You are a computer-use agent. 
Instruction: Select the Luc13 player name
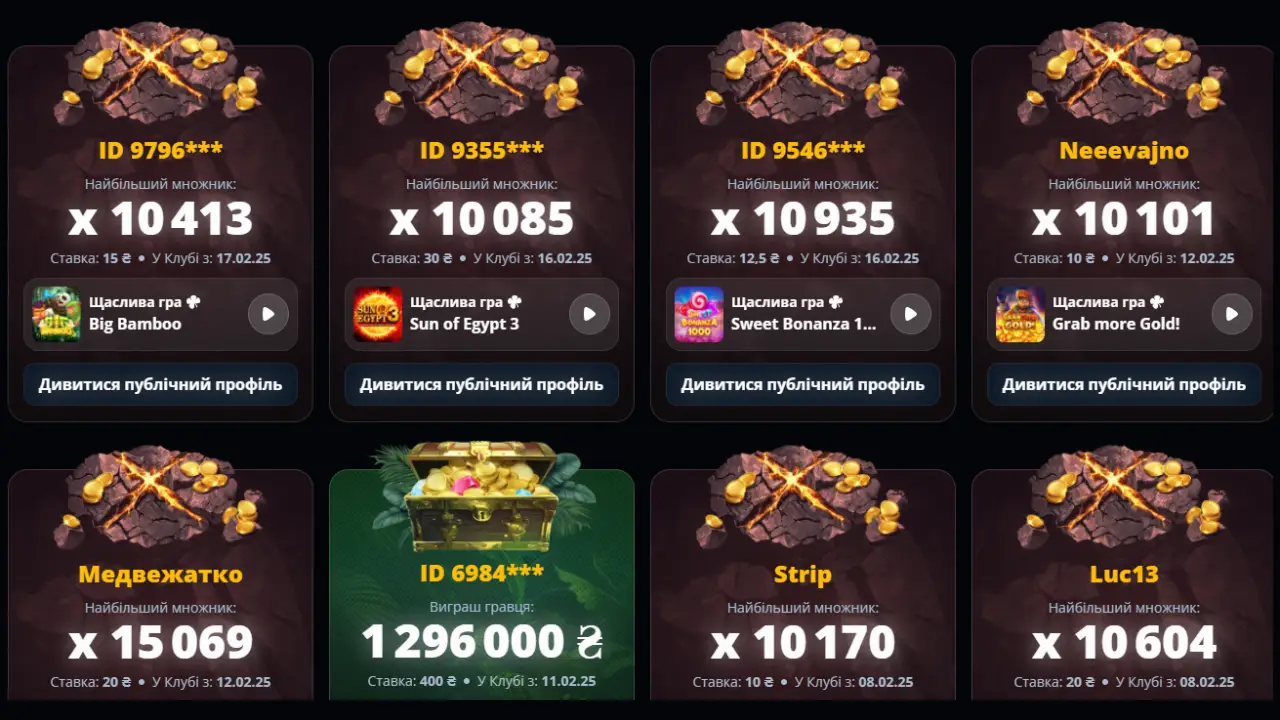coord(1124,575)
